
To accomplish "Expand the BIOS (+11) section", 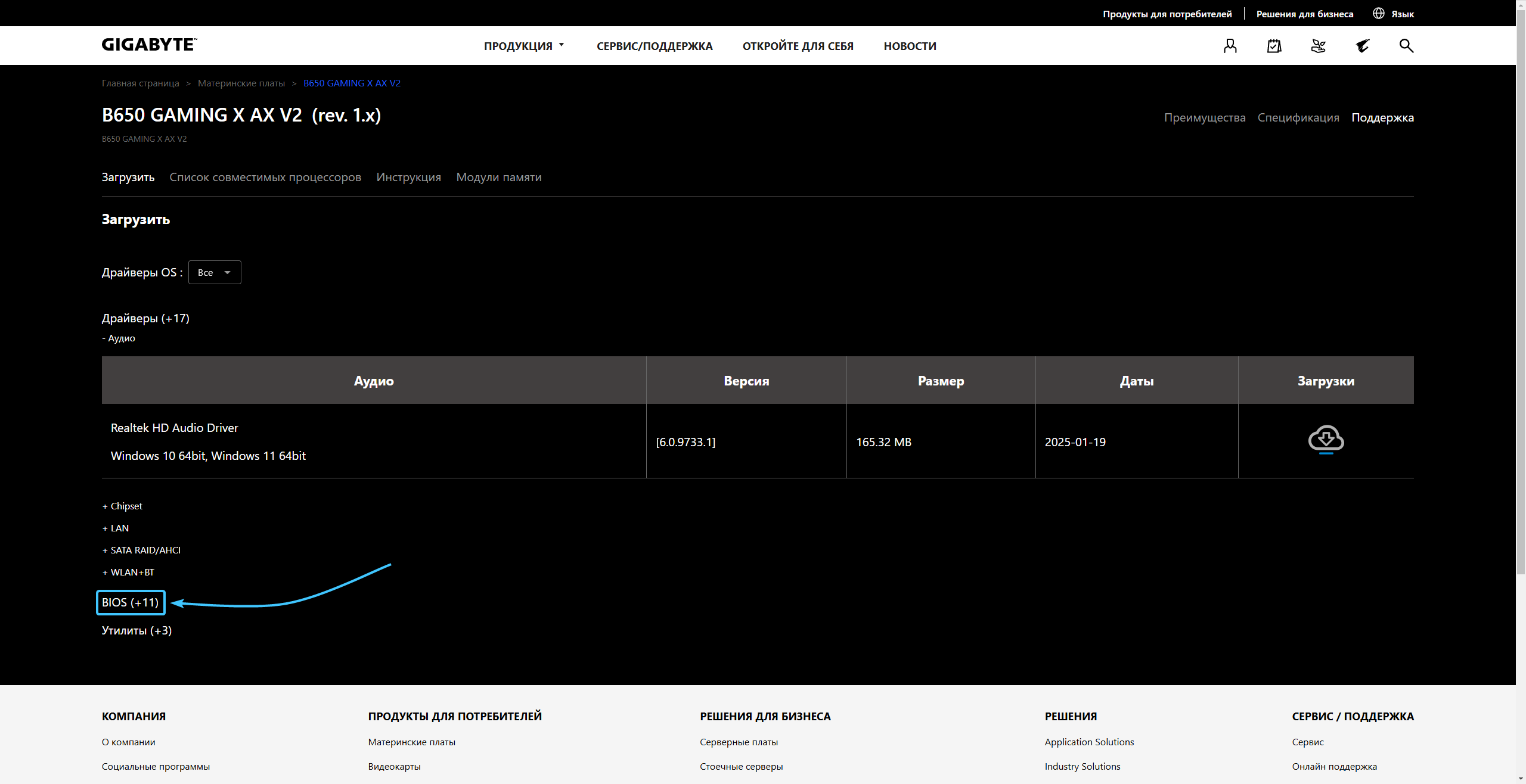I will 130,602.
